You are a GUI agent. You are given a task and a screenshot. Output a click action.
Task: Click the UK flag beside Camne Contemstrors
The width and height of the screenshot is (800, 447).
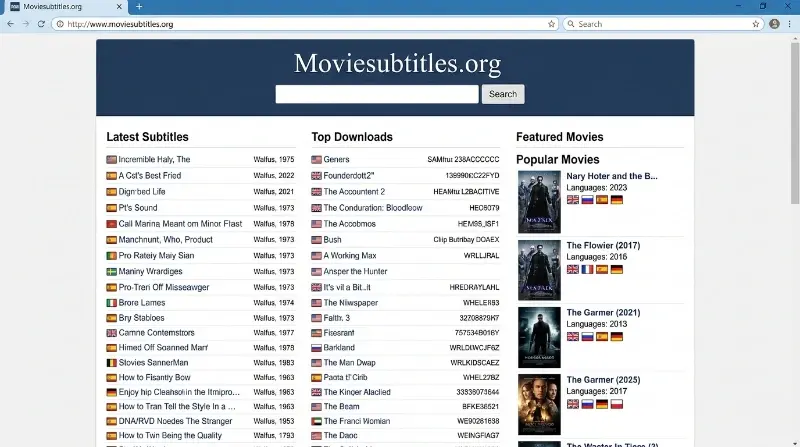(111, 333)
